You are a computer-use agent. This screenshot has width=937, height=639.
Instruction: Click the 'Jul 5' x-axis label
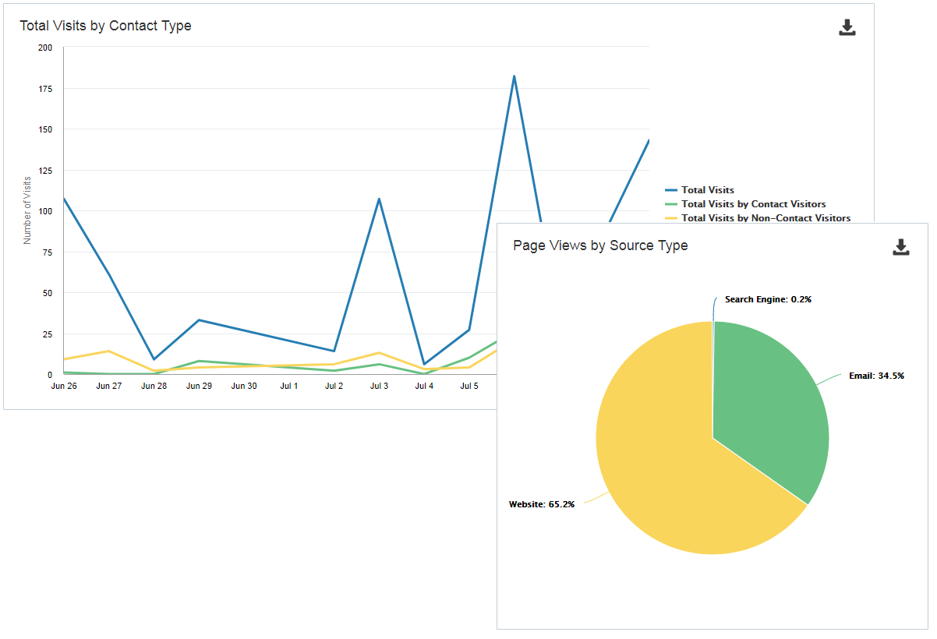pyautogui.click(x=469, y=386)
